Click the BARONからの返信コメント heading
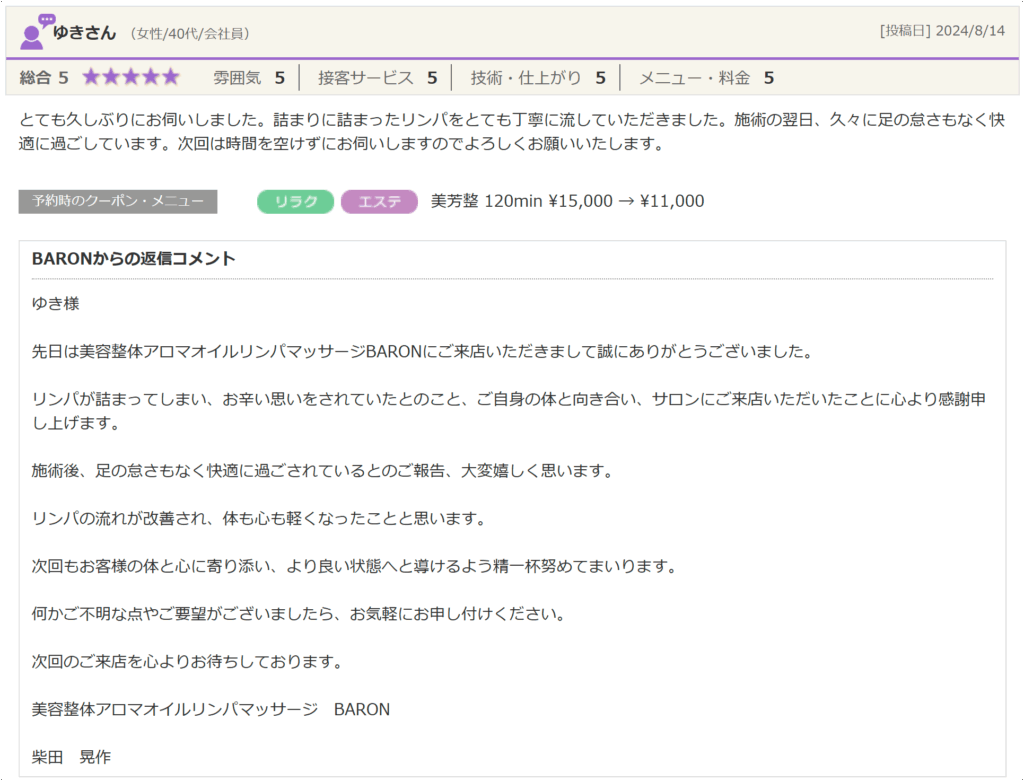This screenshot has width=1024, height=781. point(133,259)
